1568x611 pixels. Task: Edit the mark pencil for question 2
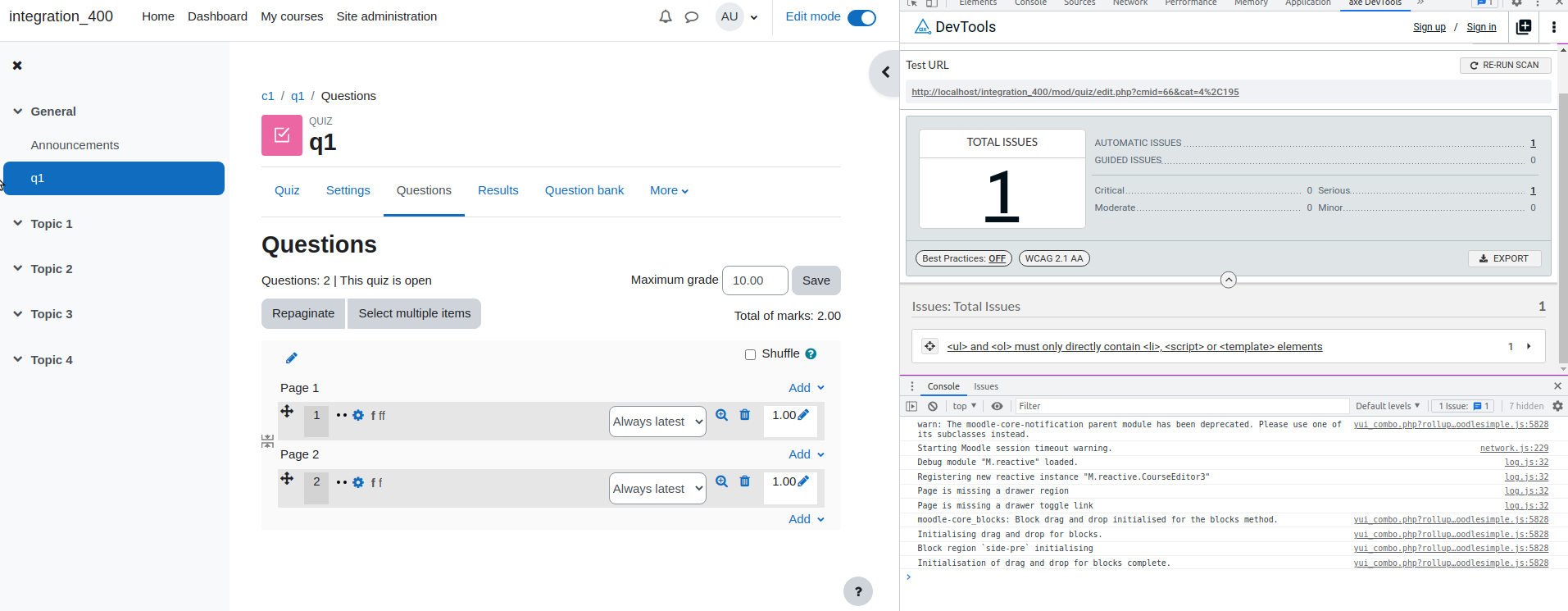tap(803, 481)
